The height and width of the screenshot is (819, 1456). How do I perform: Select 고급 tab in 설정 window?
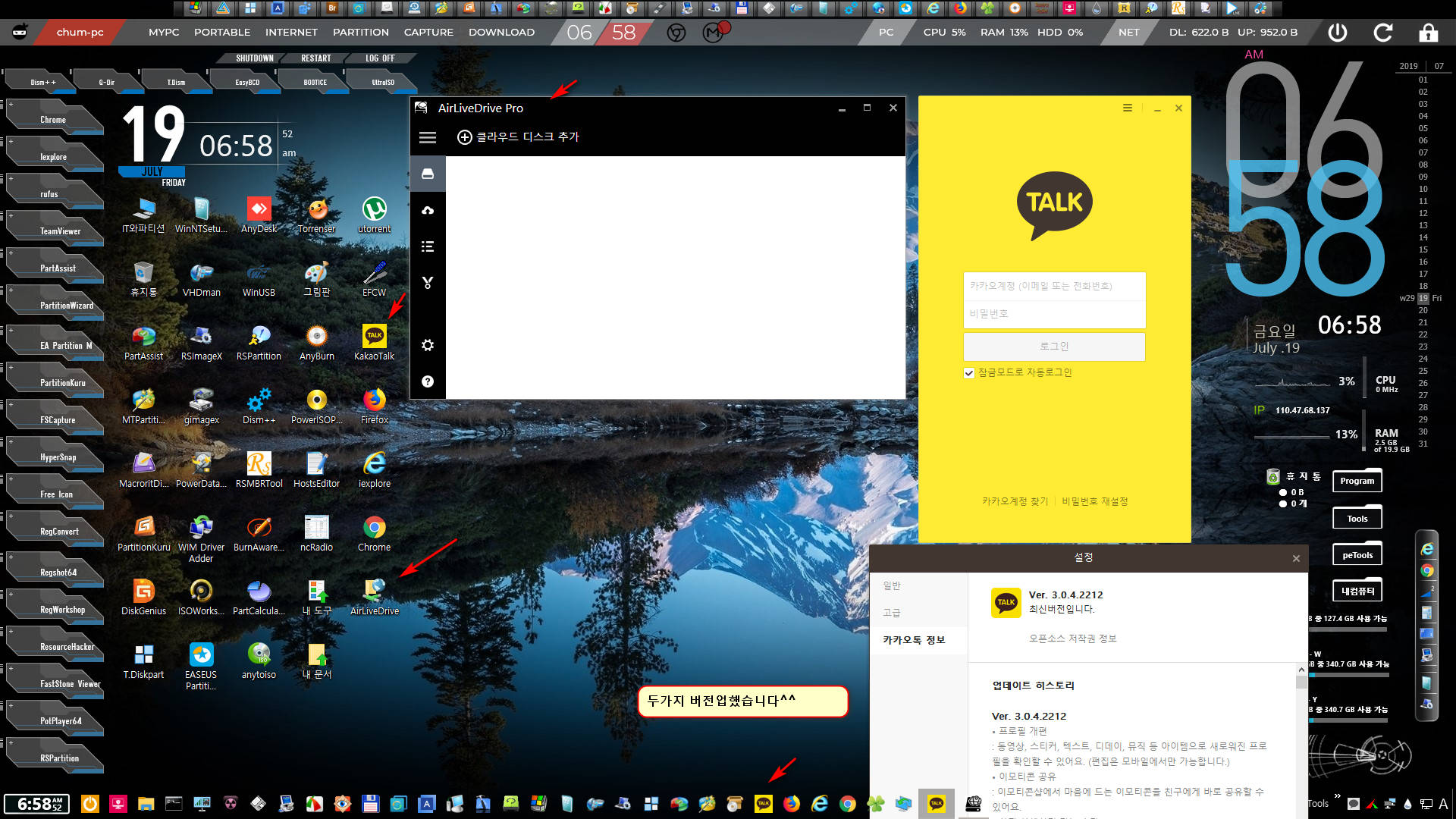(x=892, y=613)
